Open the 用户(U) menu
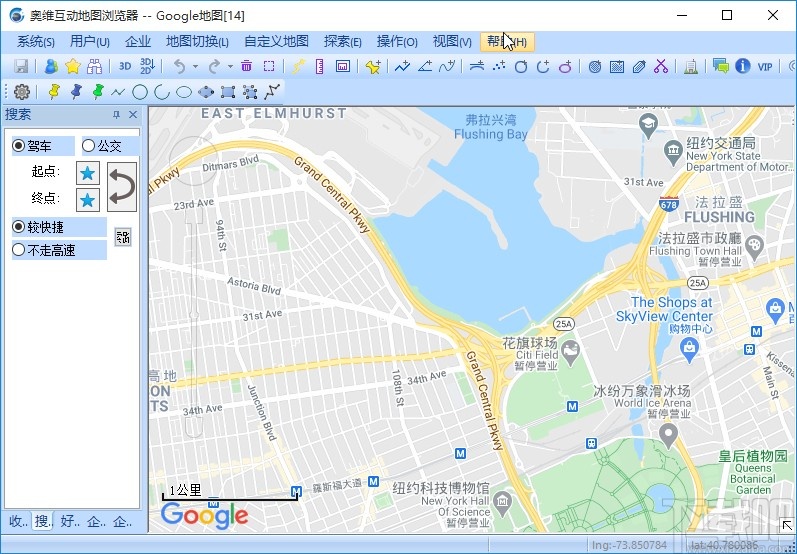This screenshot has width=797, height=554. tap(90, 42)
